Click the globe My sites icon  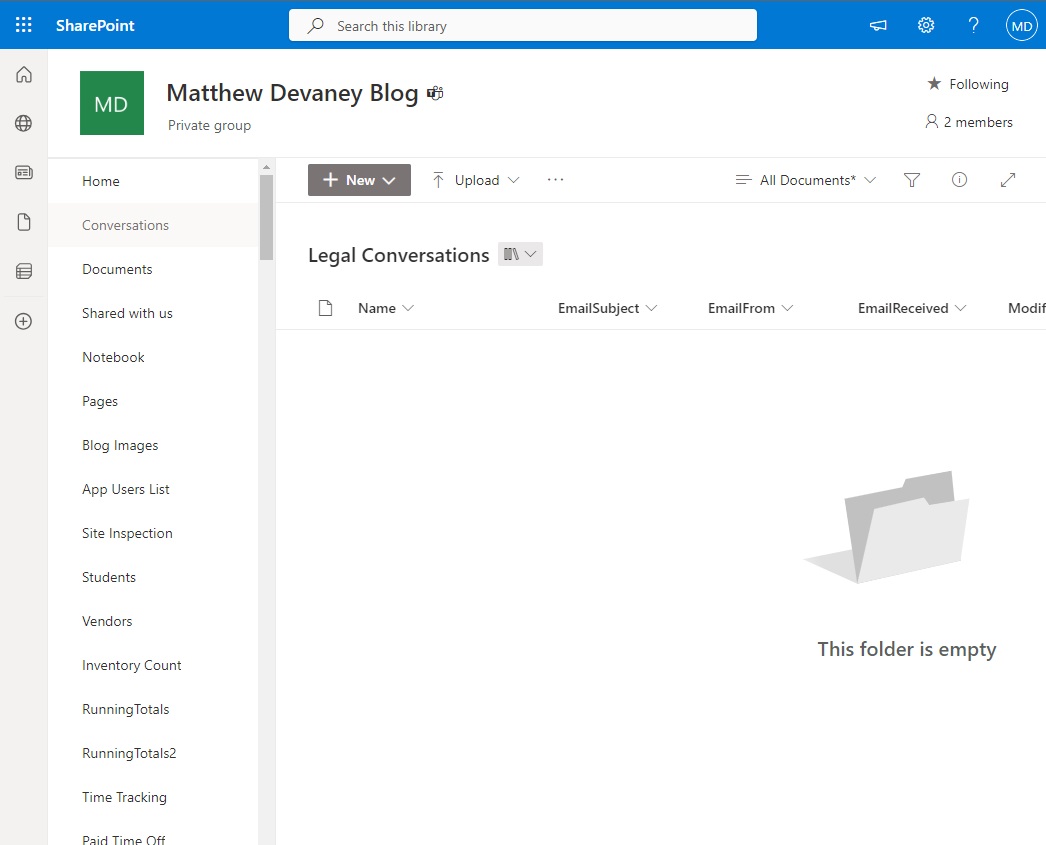(x=23, y=123)
